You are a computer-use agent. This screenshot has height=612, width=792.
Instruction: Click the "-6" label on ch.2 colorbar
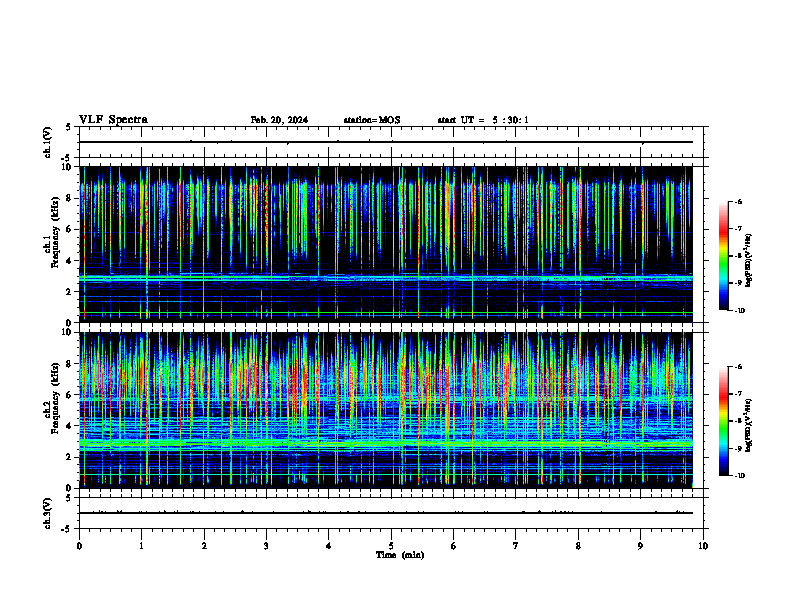pos(738,367)
